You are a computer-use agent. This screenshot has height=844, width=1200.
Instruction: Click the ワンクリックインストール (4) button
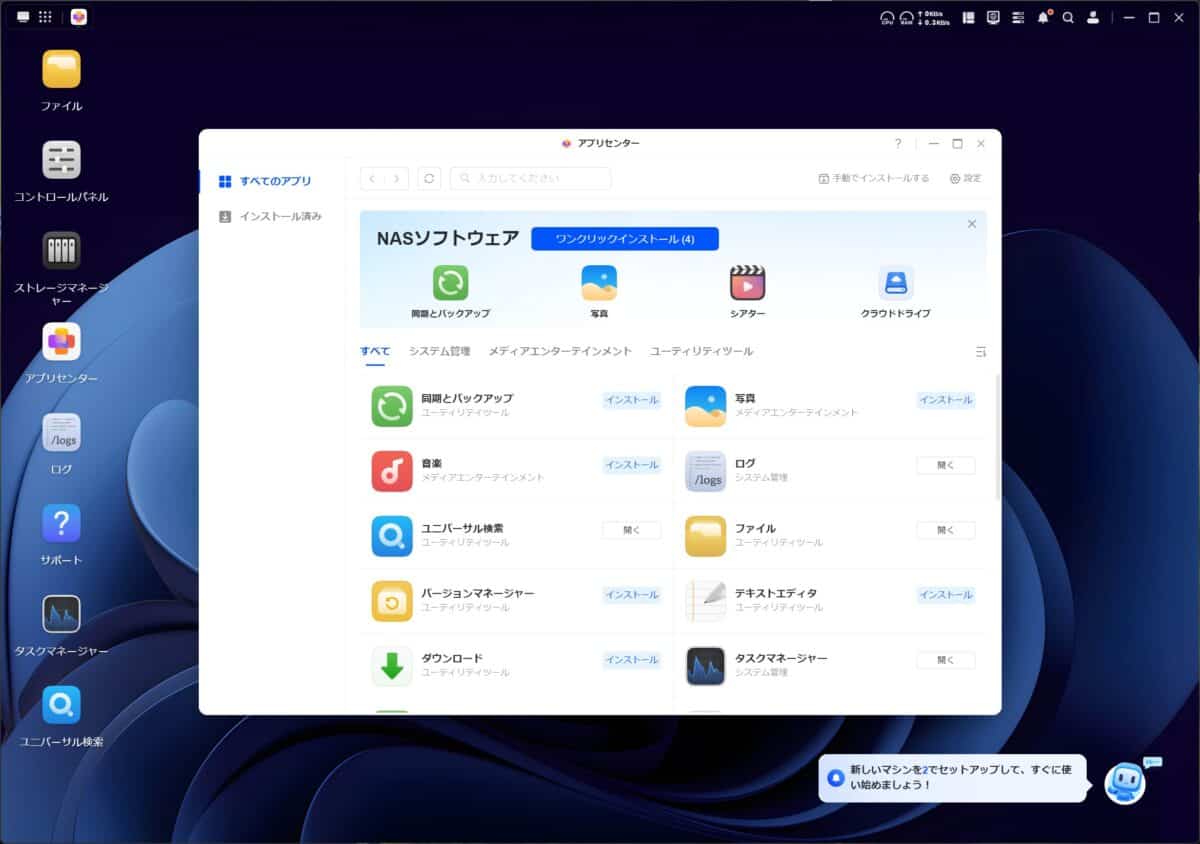(x=624, y=239)
